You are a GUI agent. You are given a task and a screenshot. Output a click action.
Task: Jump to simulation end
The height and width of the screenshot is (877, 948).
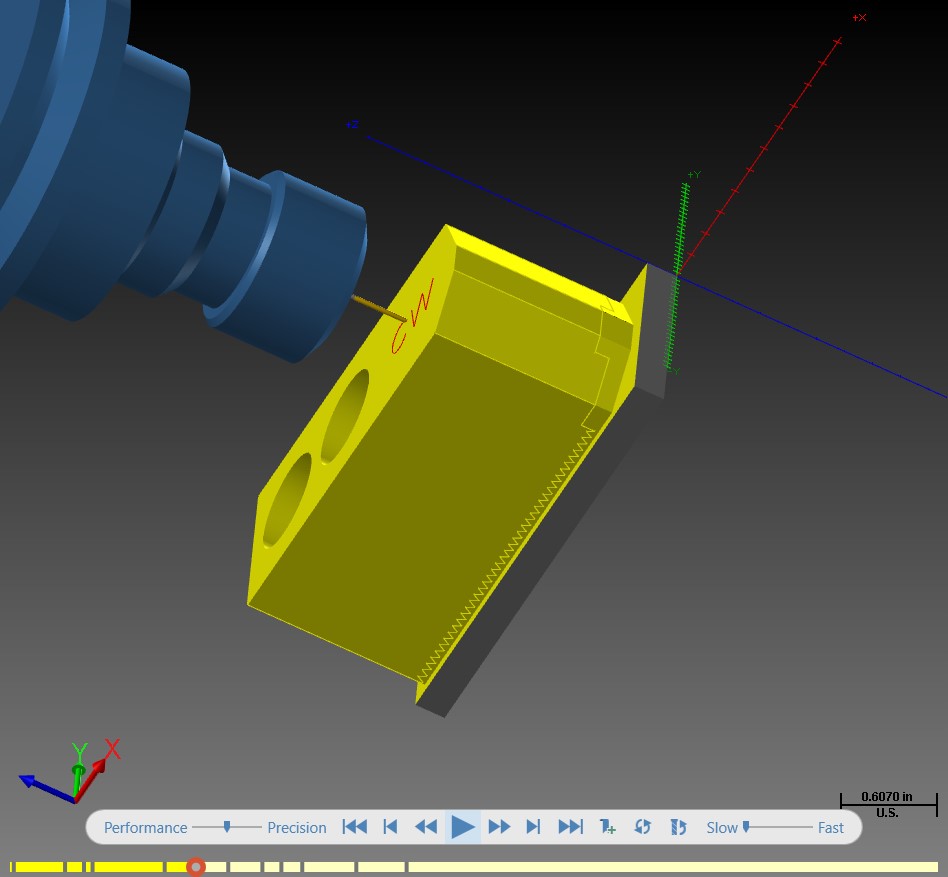click(570, 827)
